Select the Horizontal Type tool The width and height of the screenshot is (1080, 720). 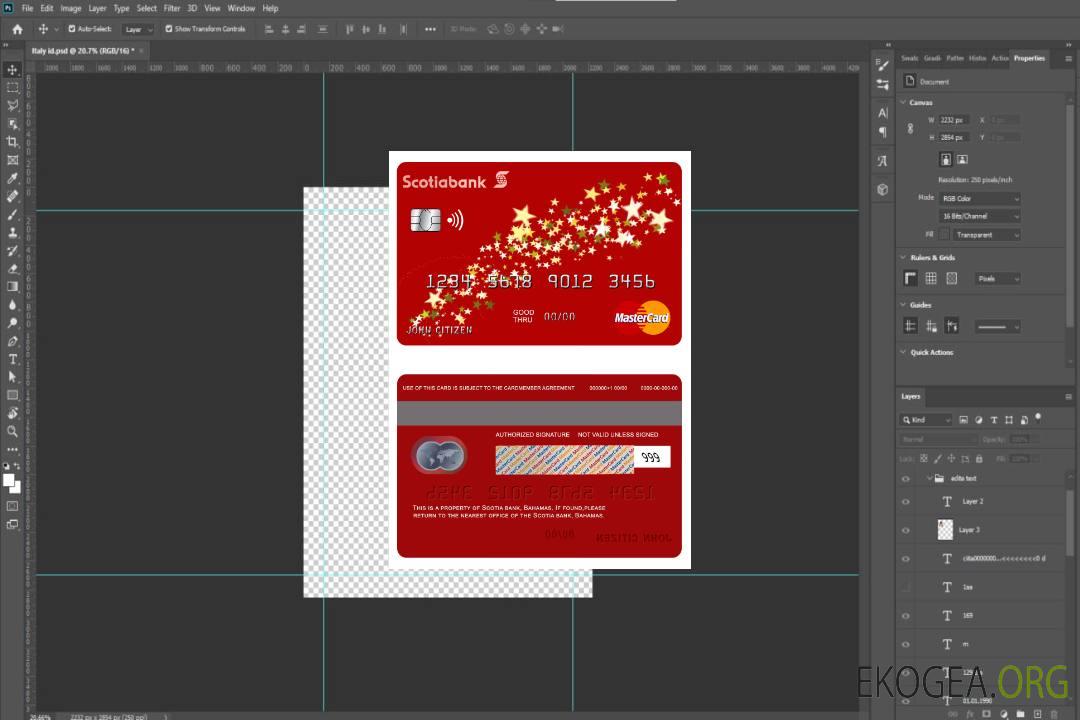(13, 359)
